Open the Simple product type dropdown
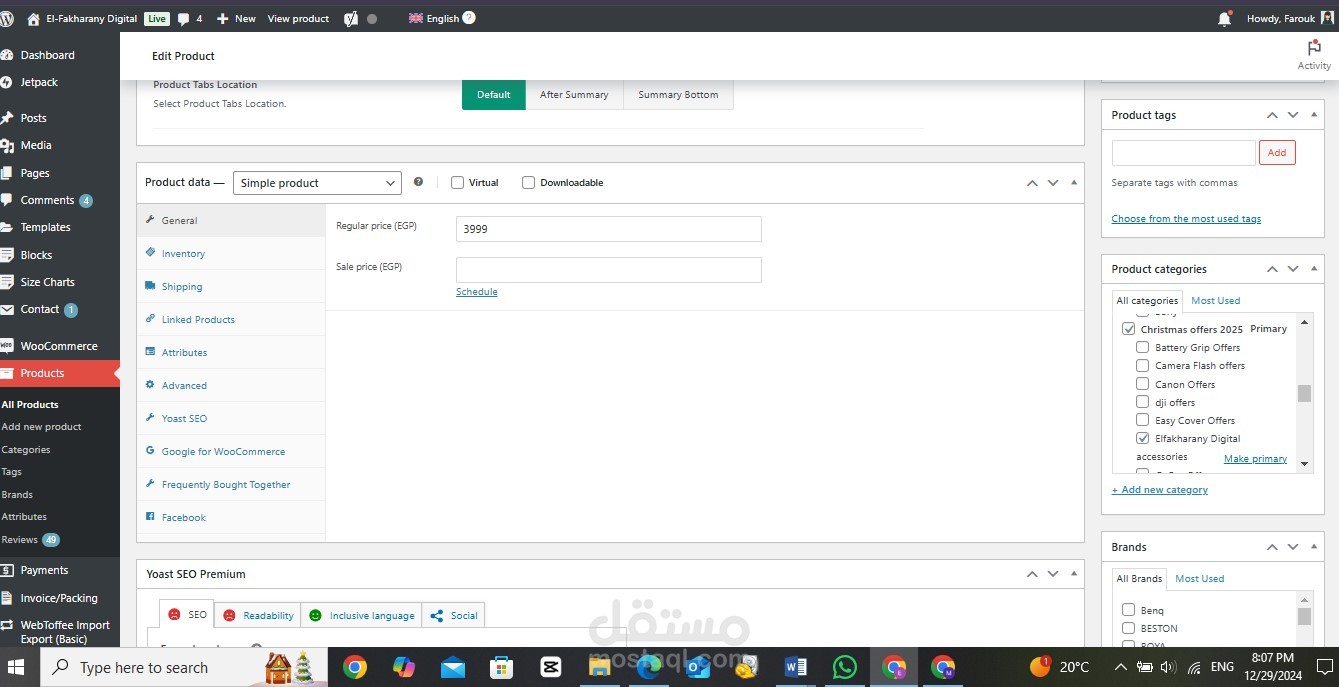 317,183
